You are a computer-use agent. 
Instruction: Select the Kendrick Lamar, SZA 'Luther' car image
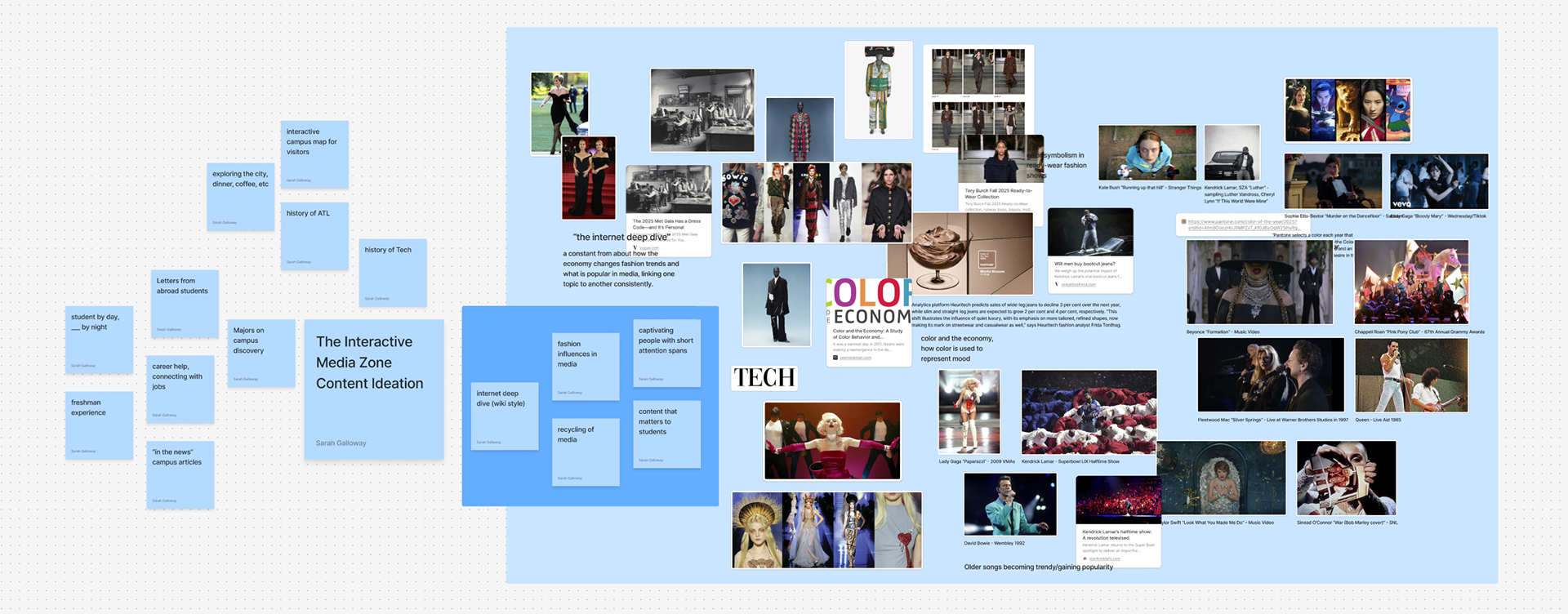1232,153
